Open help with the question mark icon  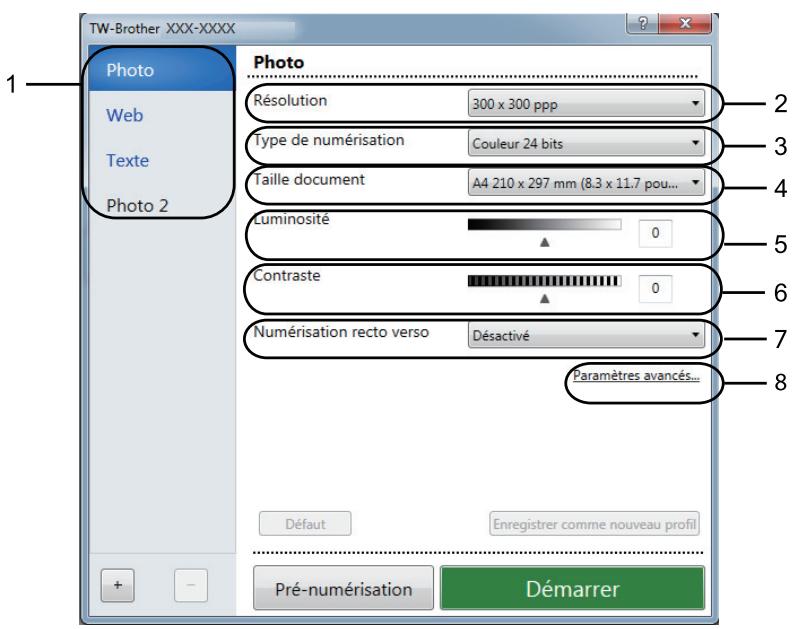642,23
